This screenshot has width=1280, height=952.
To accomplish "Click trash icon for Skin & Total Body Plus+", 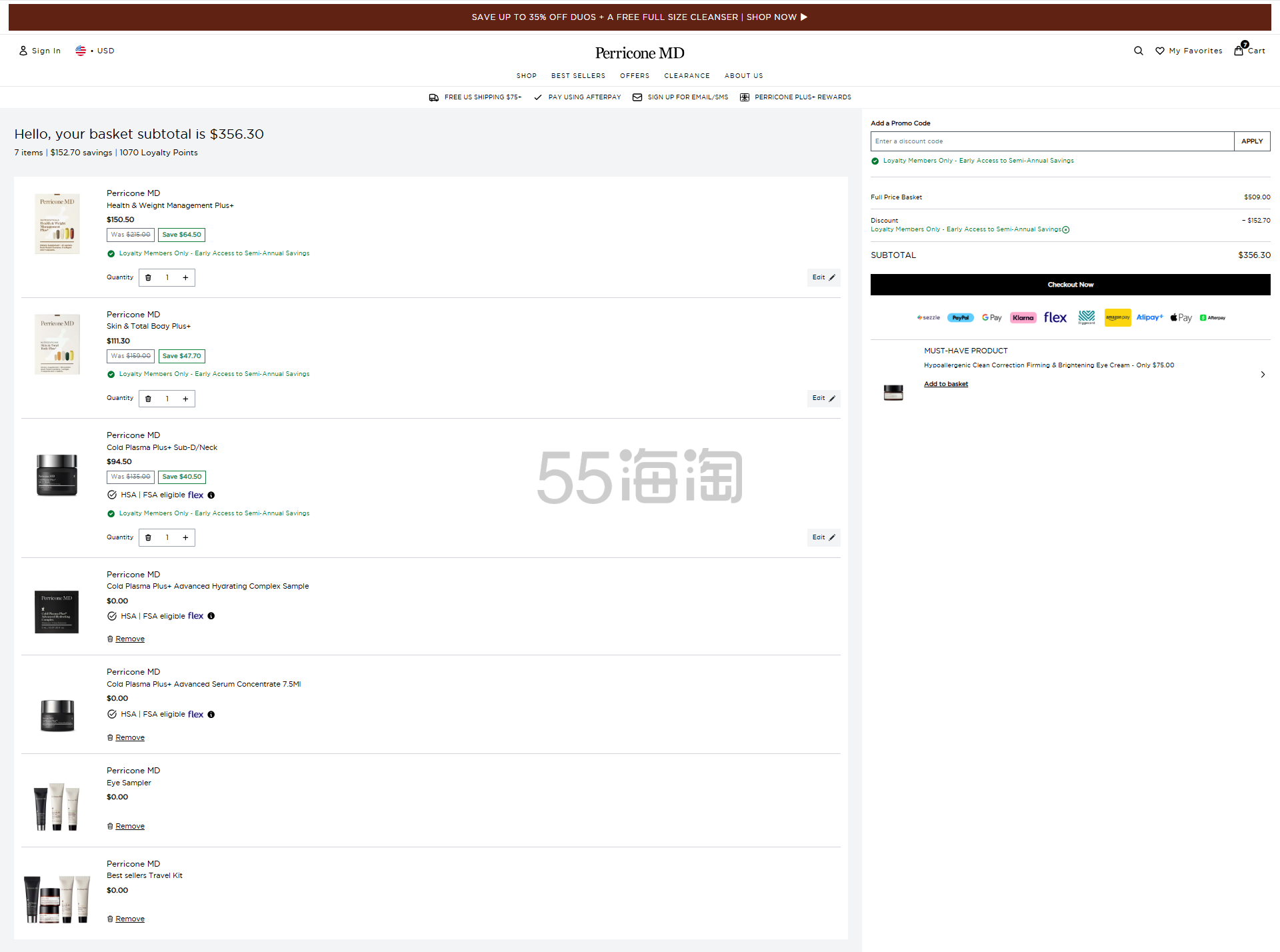I will [149, 399].
